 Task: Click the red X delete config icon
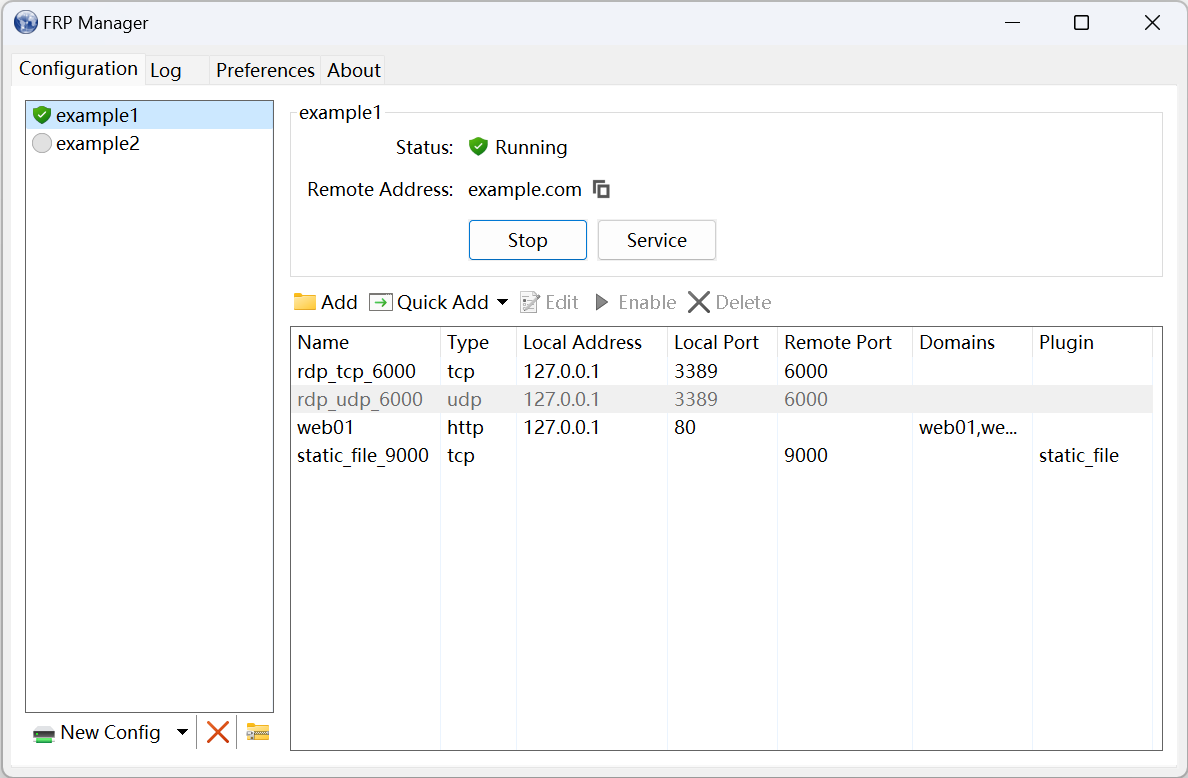[x=218, y=732]
